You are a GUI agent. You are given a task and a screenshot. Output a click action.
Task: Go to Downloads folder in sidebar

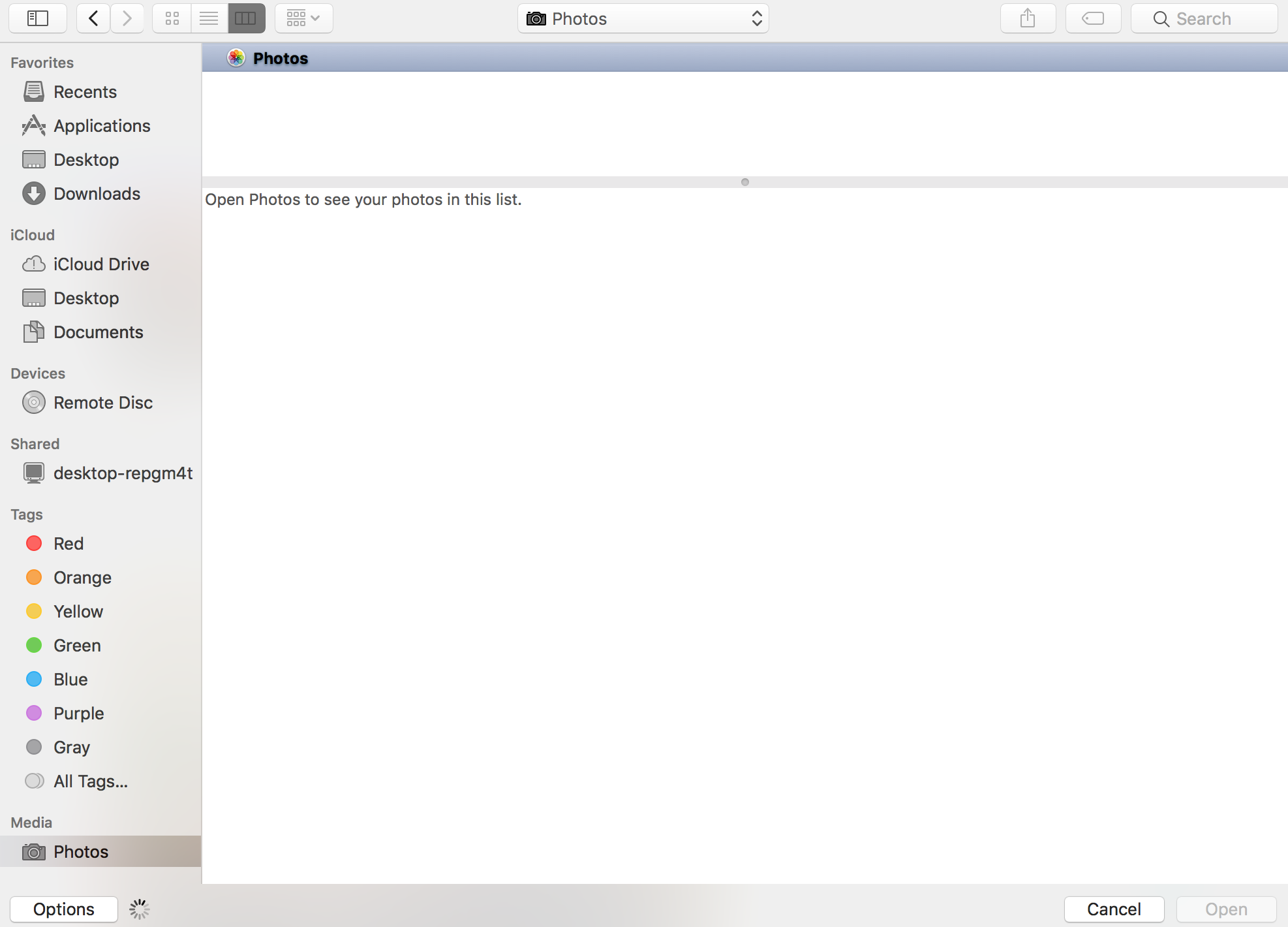tap(97, 194)
